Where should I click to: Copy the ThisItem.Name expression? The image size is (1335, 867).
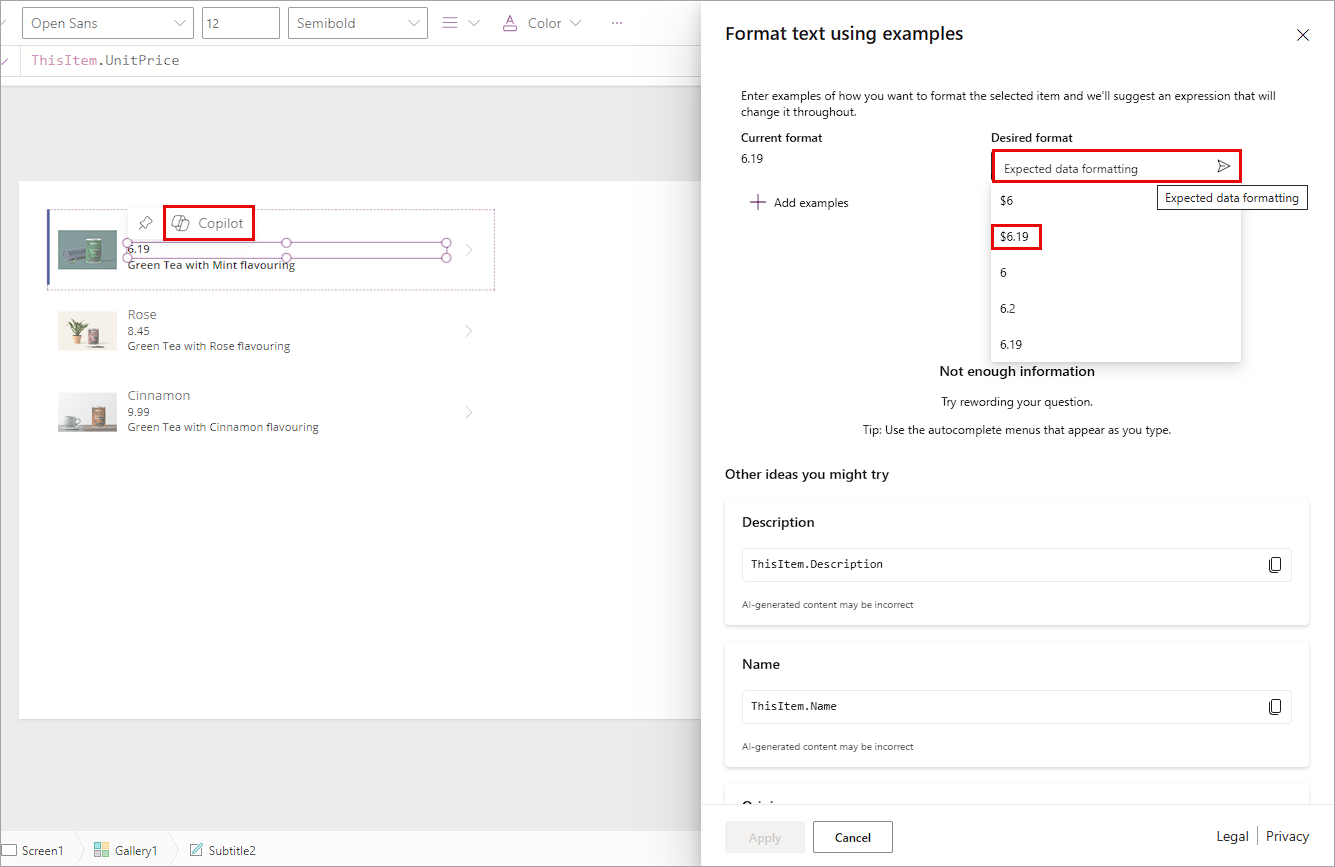point(1275,707)
